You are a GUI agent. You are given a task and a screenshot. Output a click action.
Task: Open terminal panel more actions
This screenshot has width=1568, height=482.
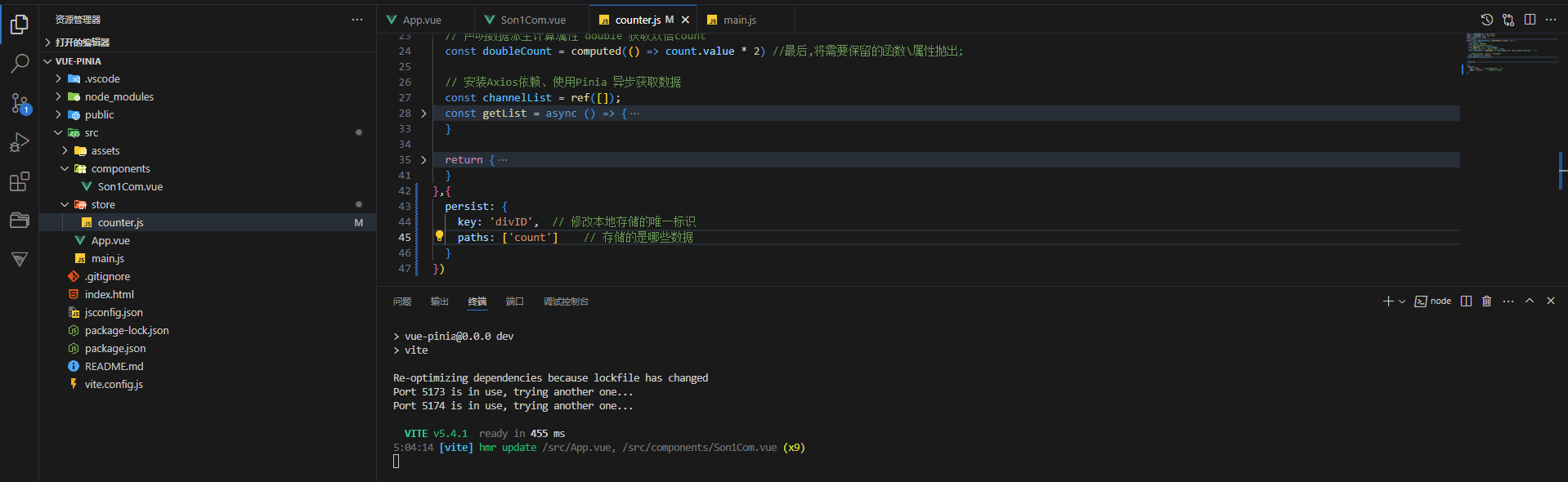(x=1508, y=301)
